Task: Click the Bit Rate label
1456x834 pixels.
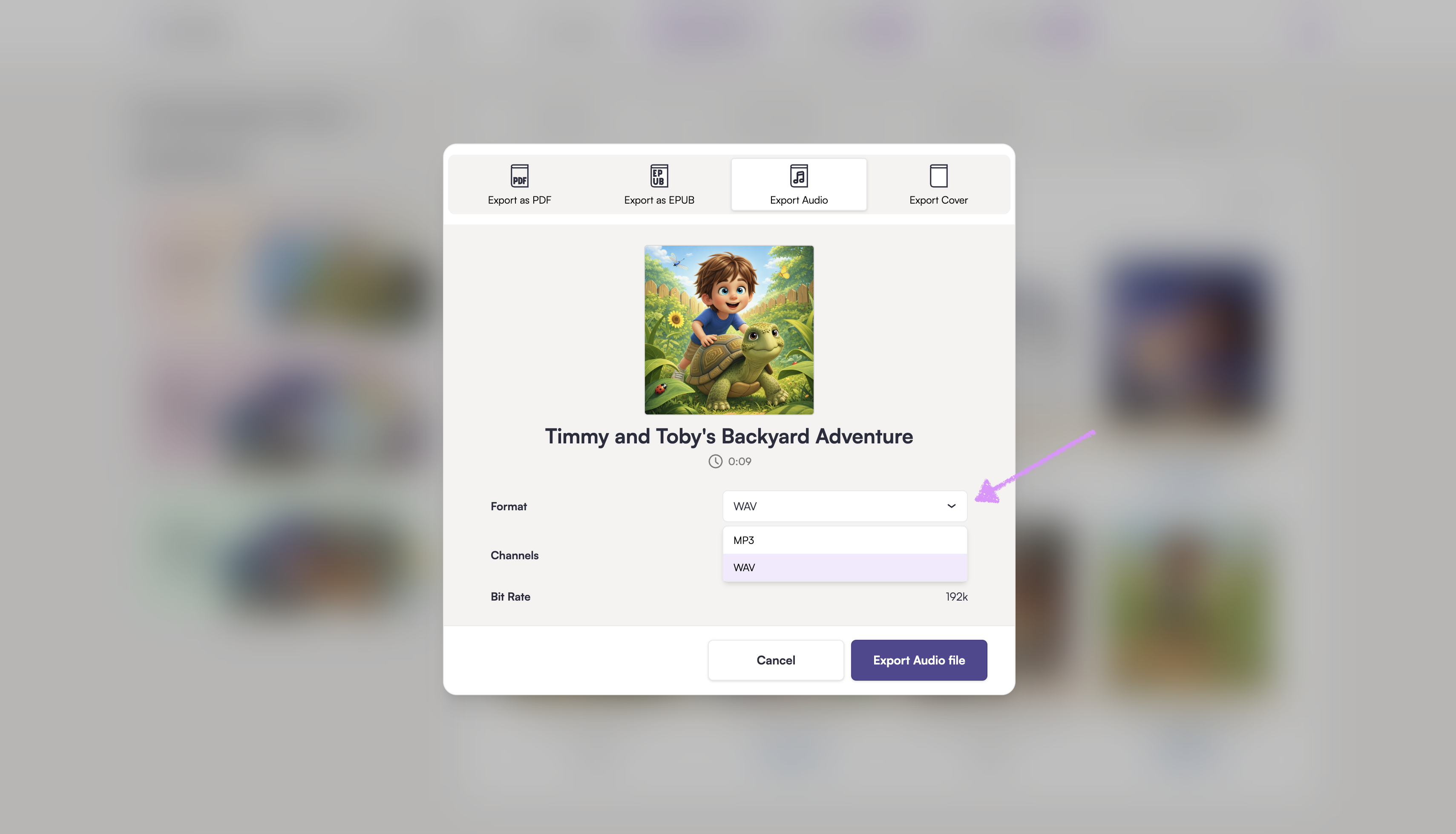Action: click(x=510, y=596)
